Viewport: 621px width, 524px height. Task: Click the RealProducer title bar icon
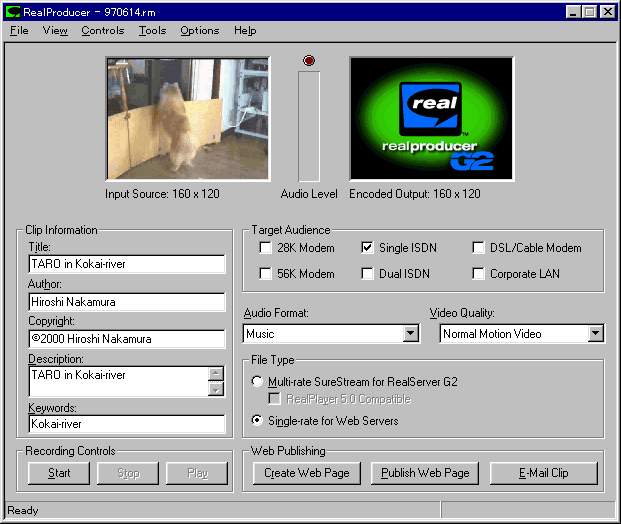(13, 12)
